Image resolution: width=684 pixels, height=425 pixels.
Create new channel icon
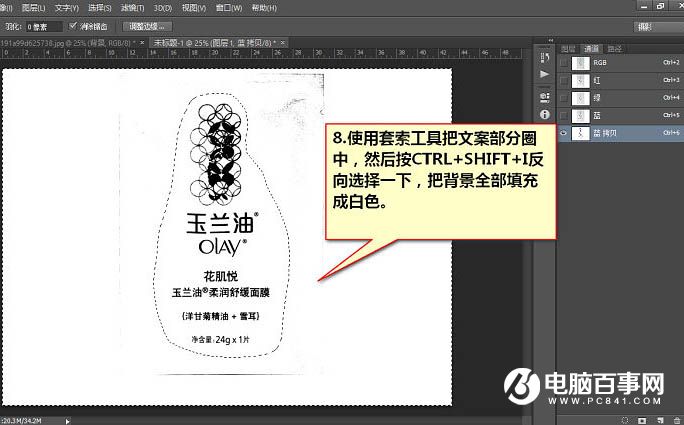pyautogui.click(x=660, y=421)
